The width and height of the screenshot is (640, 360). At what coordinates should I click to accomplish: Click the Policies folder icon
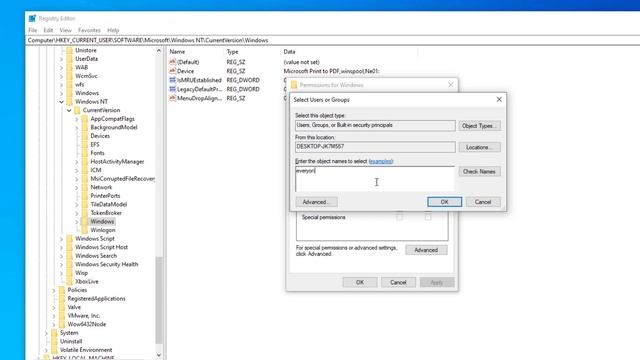62,290
